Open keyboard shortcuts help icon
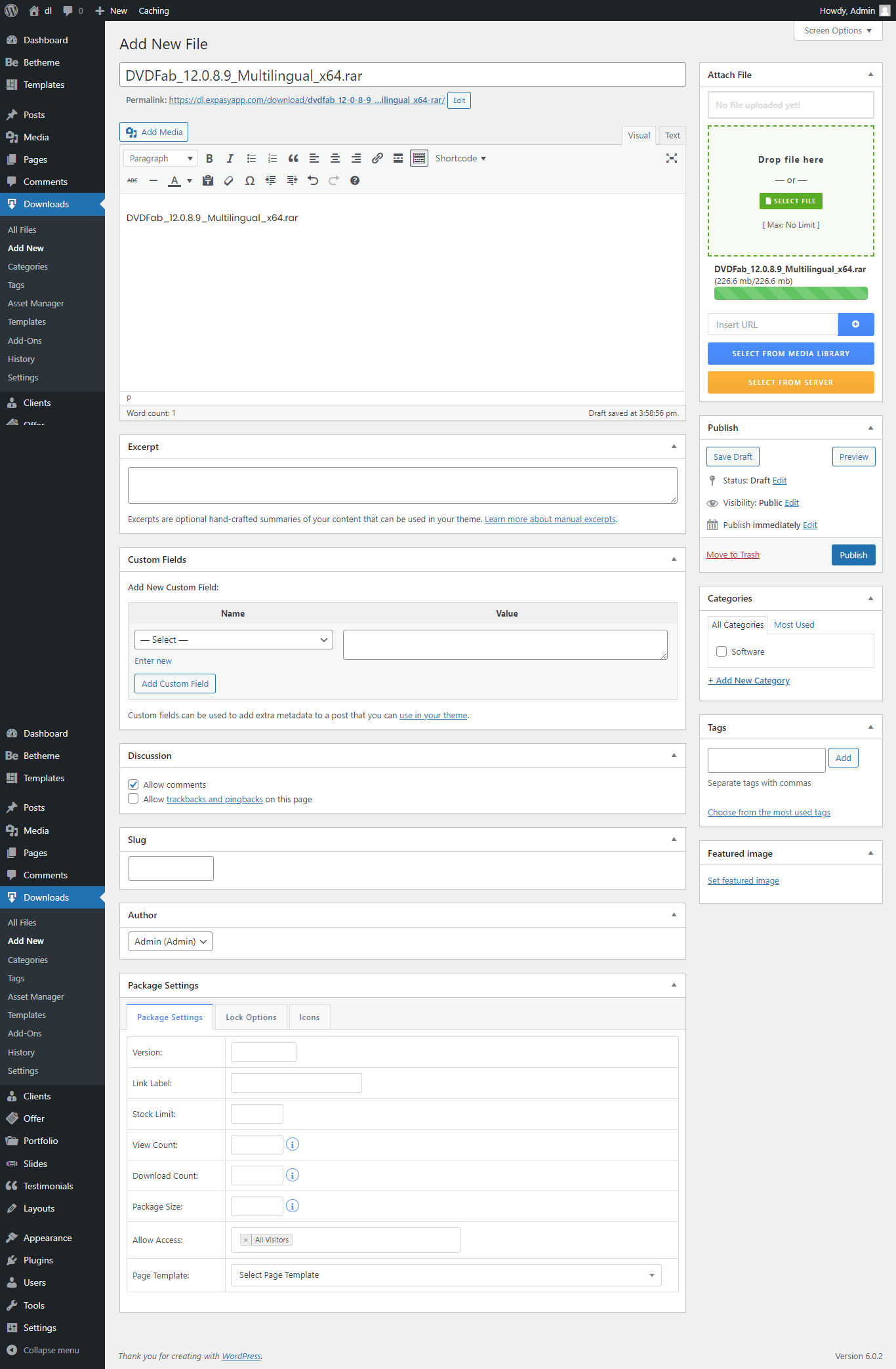 tap(355, 180)
